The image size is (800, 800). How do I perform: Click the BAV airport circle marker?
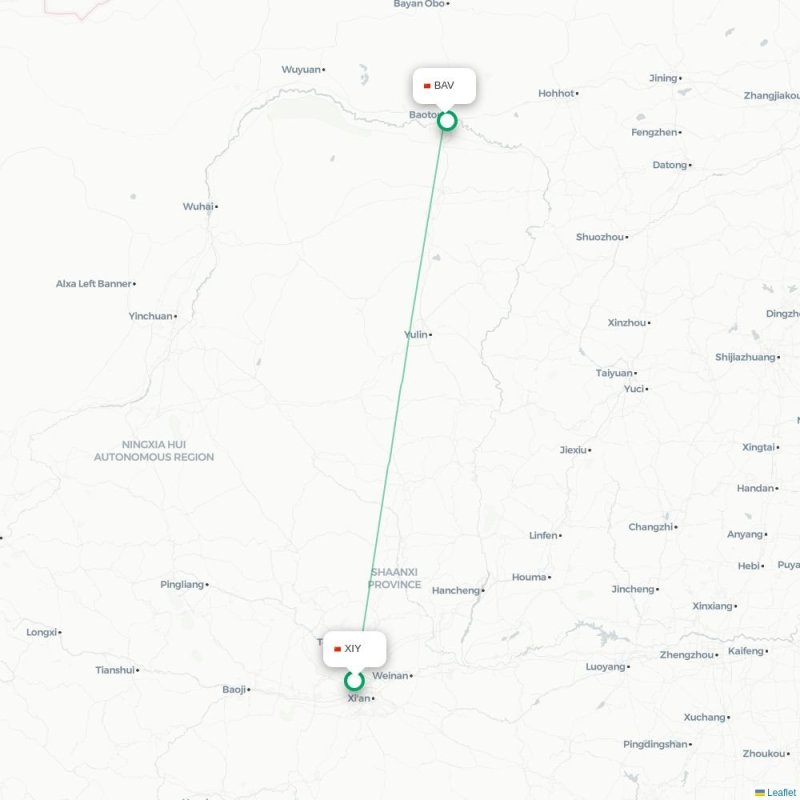coord(447,121)
